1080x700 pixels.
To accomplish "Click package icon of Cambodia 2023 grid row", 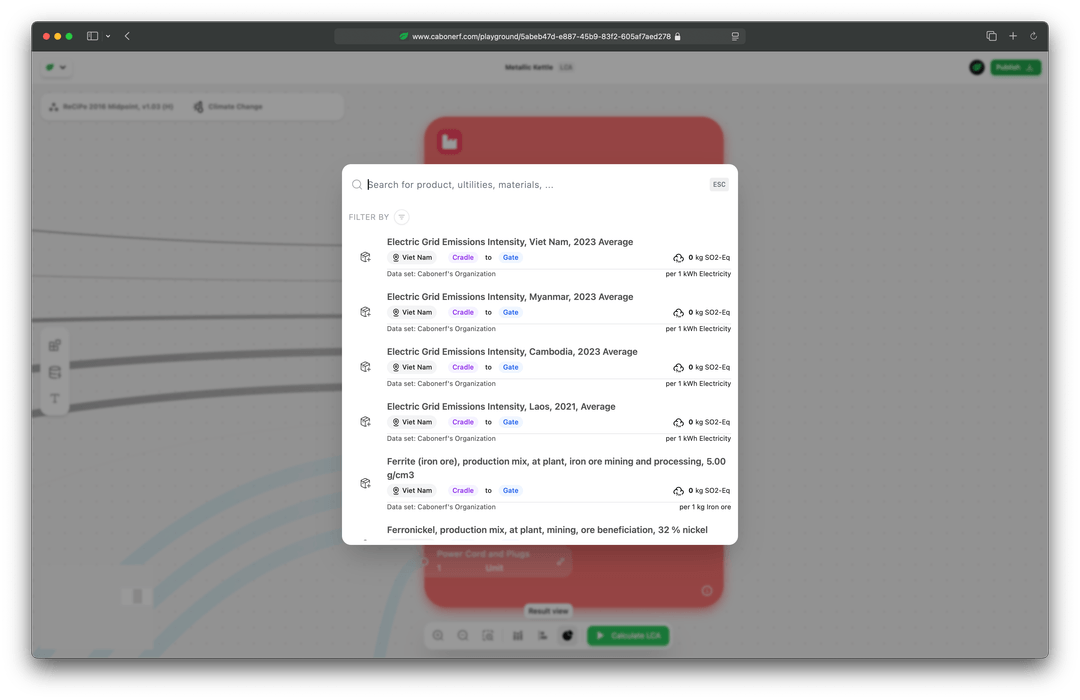I will [366, 367].
